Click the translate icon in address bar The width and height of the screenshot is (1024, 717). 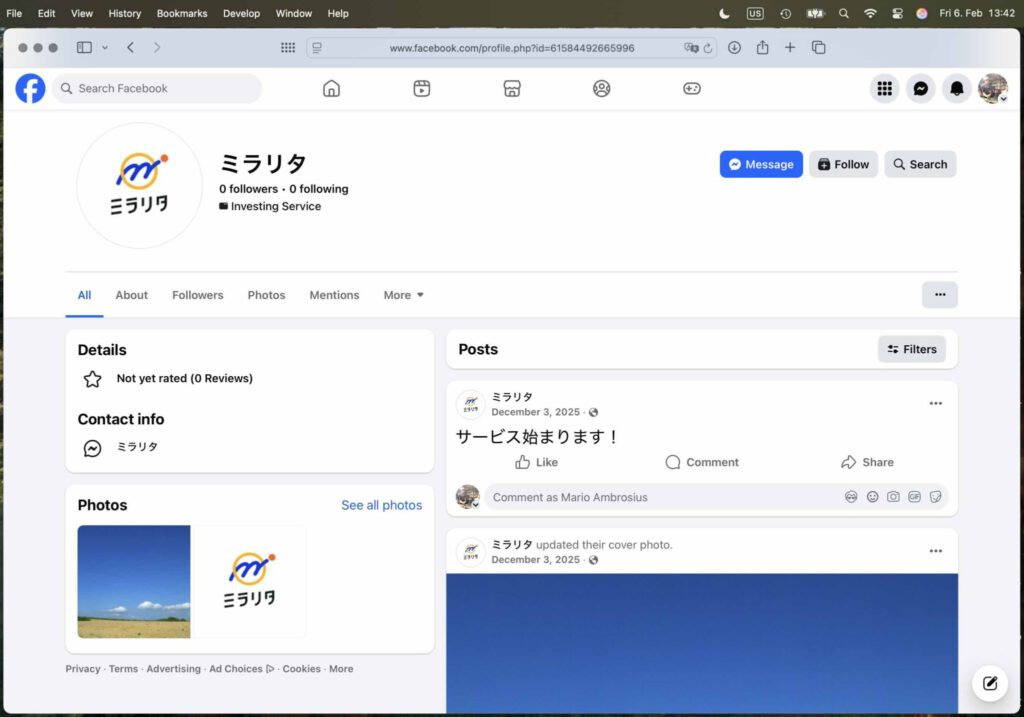690,48
